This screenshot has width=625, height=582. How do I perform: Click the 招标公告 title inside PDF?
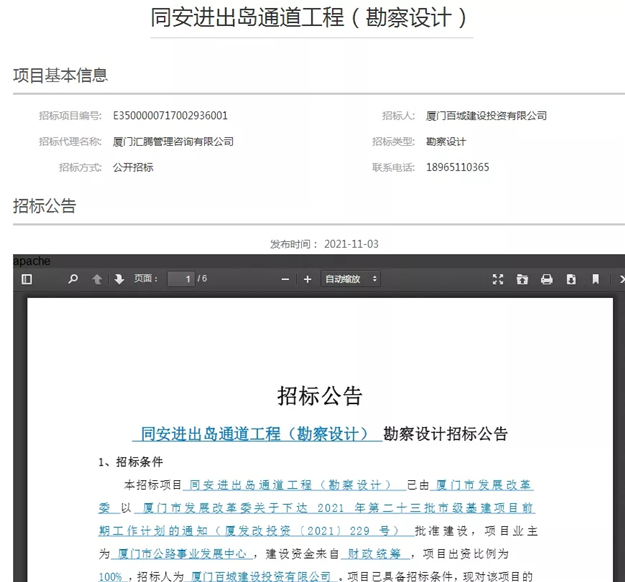tap(320, 396)
